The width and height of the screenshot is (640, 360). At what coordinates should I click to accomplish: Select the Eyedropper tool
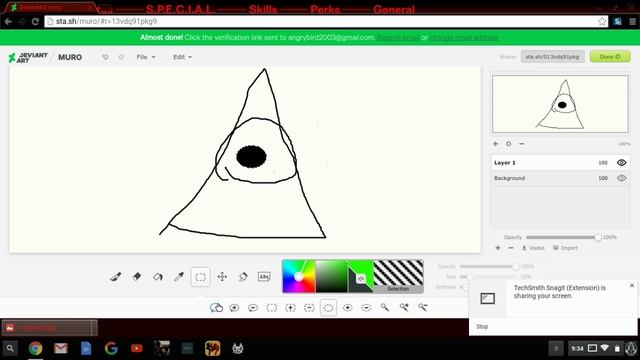click(x=179, y=277)
